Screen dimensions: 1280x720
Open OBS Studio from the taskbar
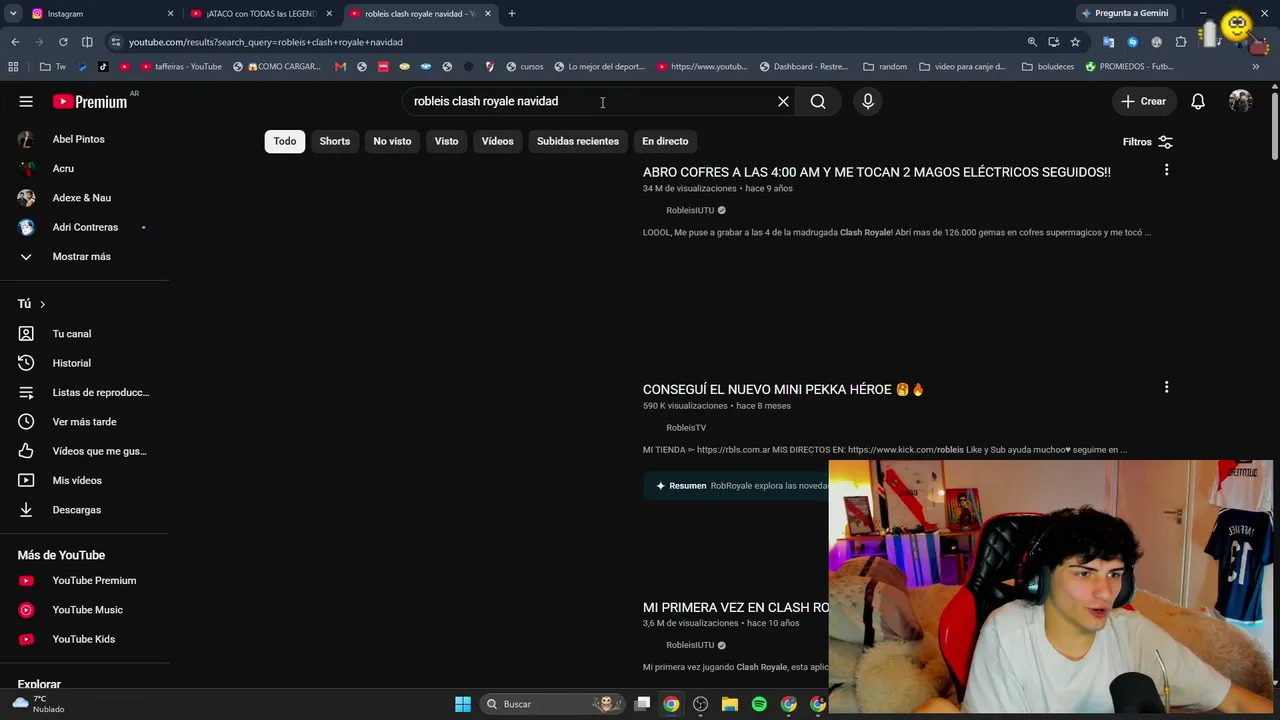point(700,704)
